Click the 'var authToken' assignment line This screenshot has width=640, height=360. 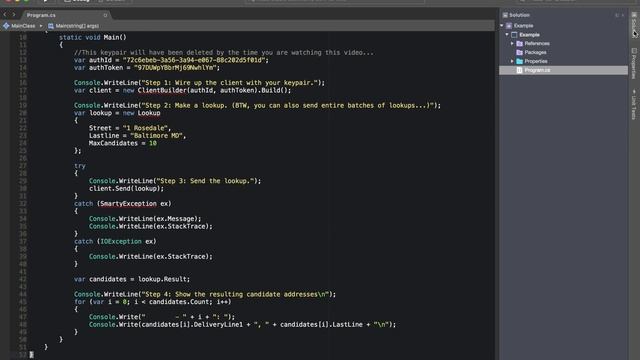point(147,67)
